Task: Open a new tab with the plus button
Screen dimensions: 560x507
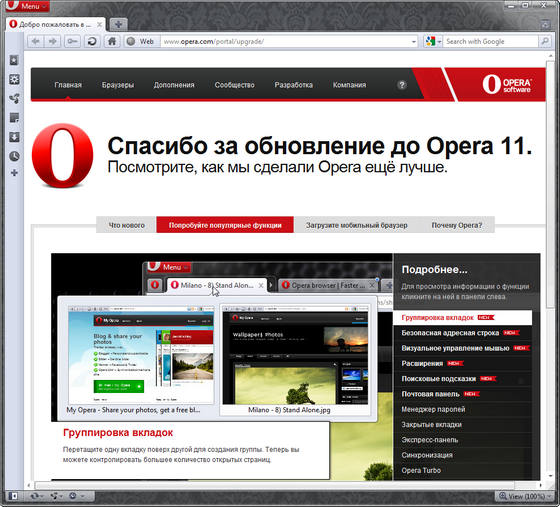Action: 118,24
